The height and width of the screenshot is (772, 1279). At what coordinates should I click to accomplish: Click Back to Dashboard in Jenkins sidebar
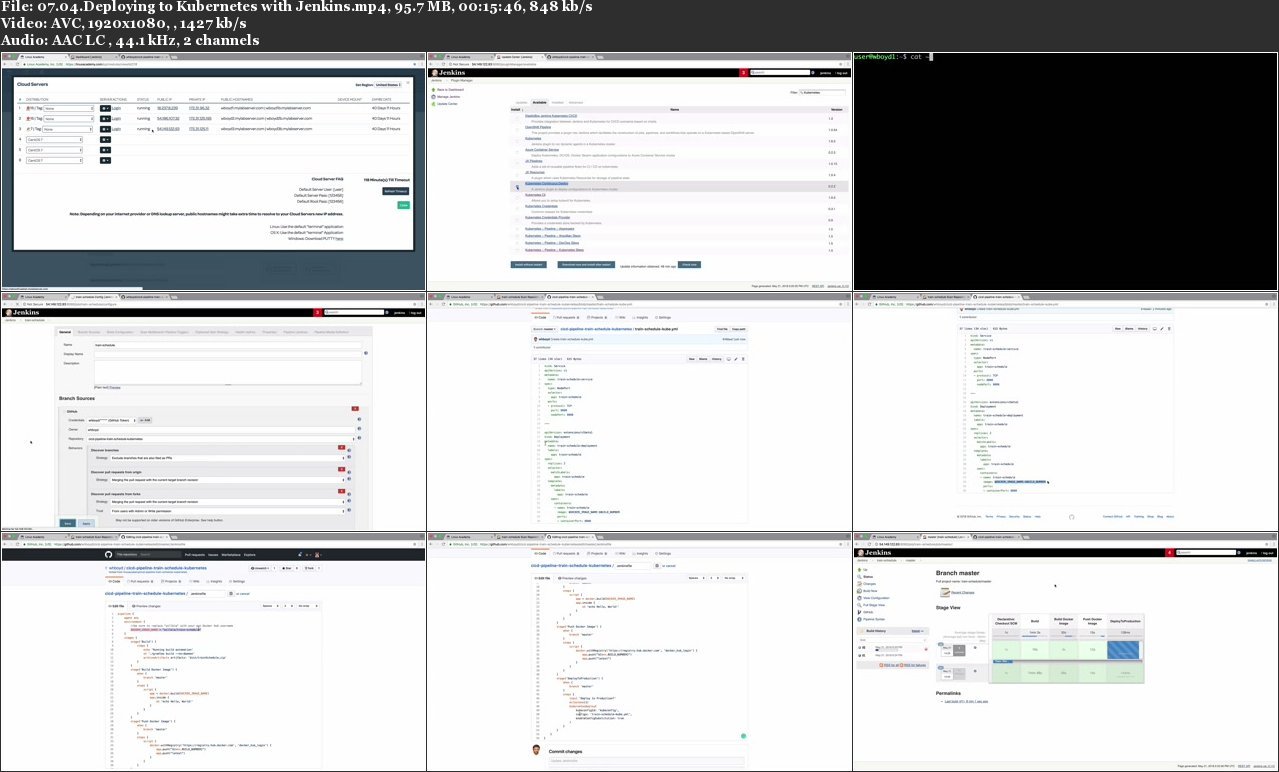tap(448, 90)
